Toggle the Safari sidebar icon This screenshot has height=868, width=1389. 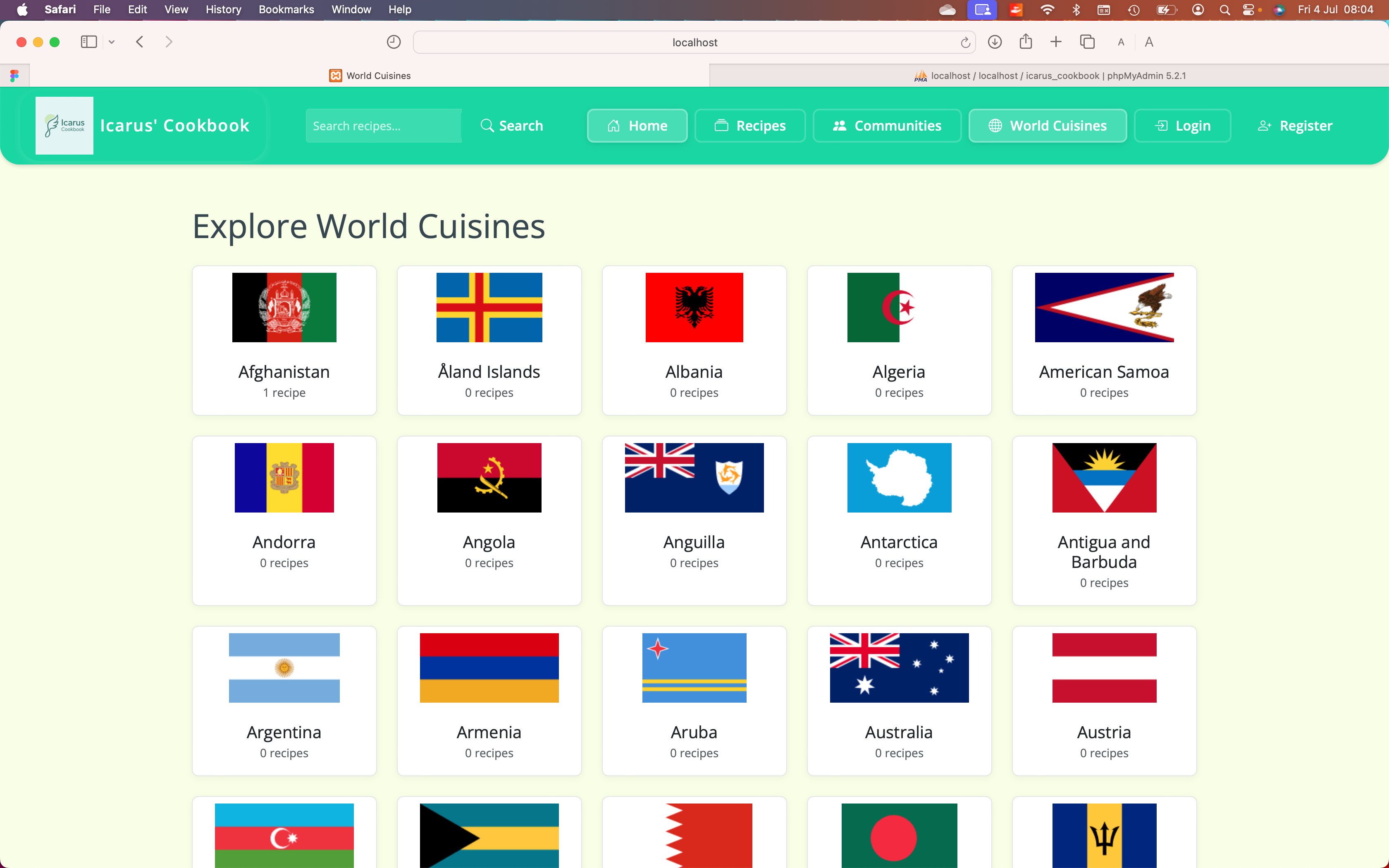click(88, 41)
